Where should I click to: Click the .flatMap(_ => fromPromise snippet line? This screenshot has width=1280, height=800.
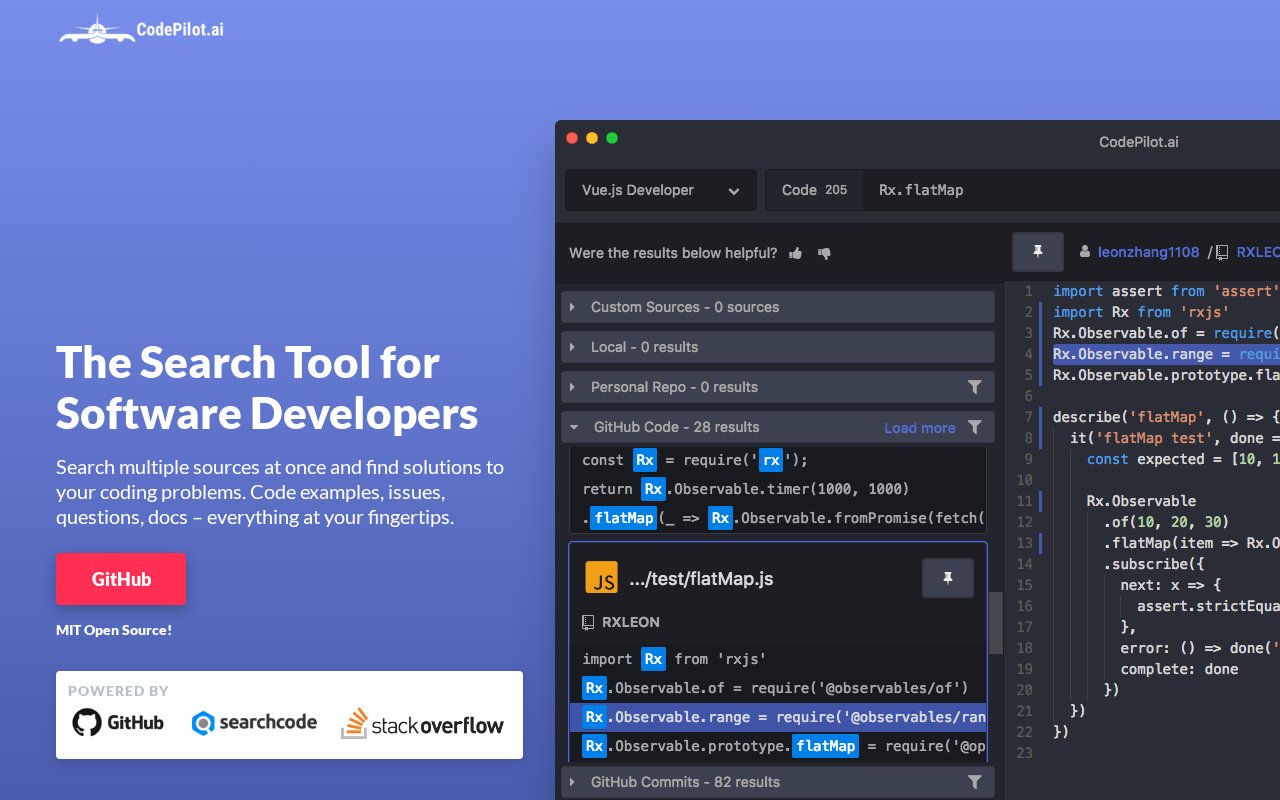(x=778, y=518)
